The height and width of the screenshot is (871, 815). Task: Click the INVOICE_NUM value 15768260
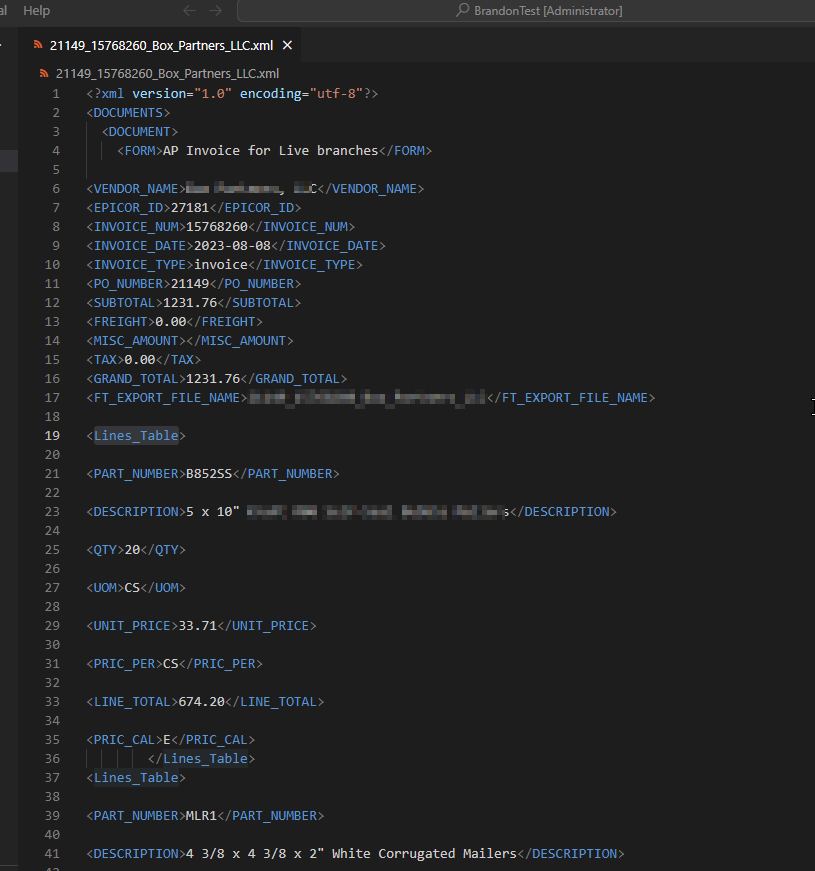tap(217, 226)
